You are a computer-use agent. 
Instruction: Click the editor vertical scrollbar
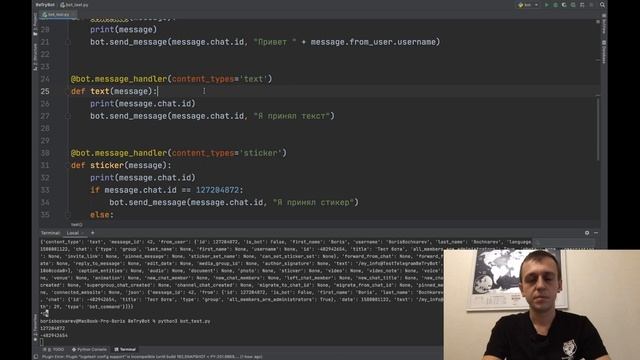tap(598, 128)
